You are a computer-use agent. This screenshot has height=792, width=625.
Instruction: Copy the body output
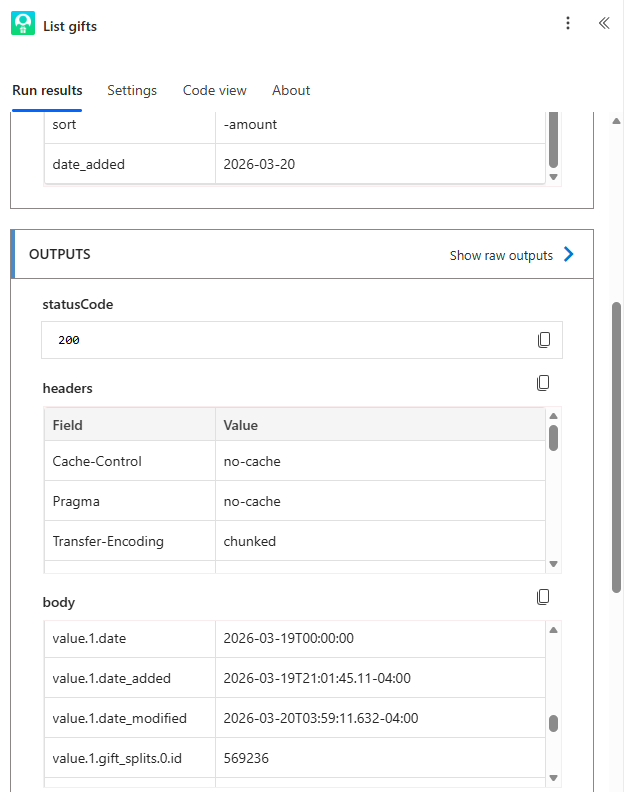543,597
